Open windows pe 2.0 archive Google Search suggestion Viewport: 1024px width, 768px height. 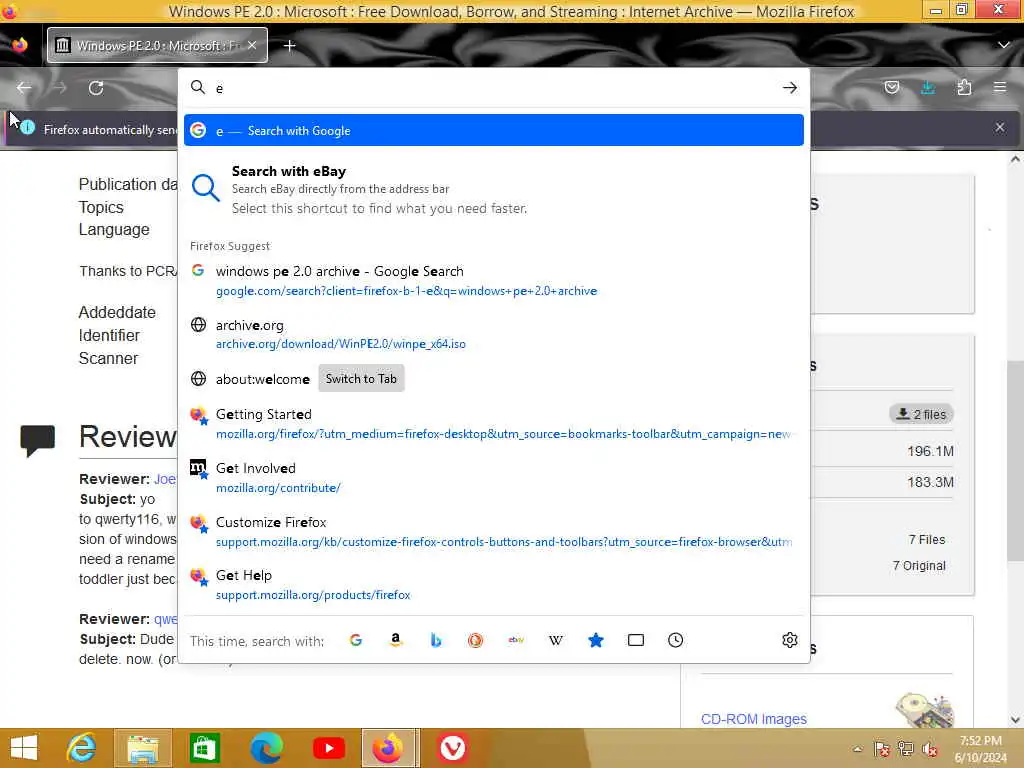click(494, 280)
